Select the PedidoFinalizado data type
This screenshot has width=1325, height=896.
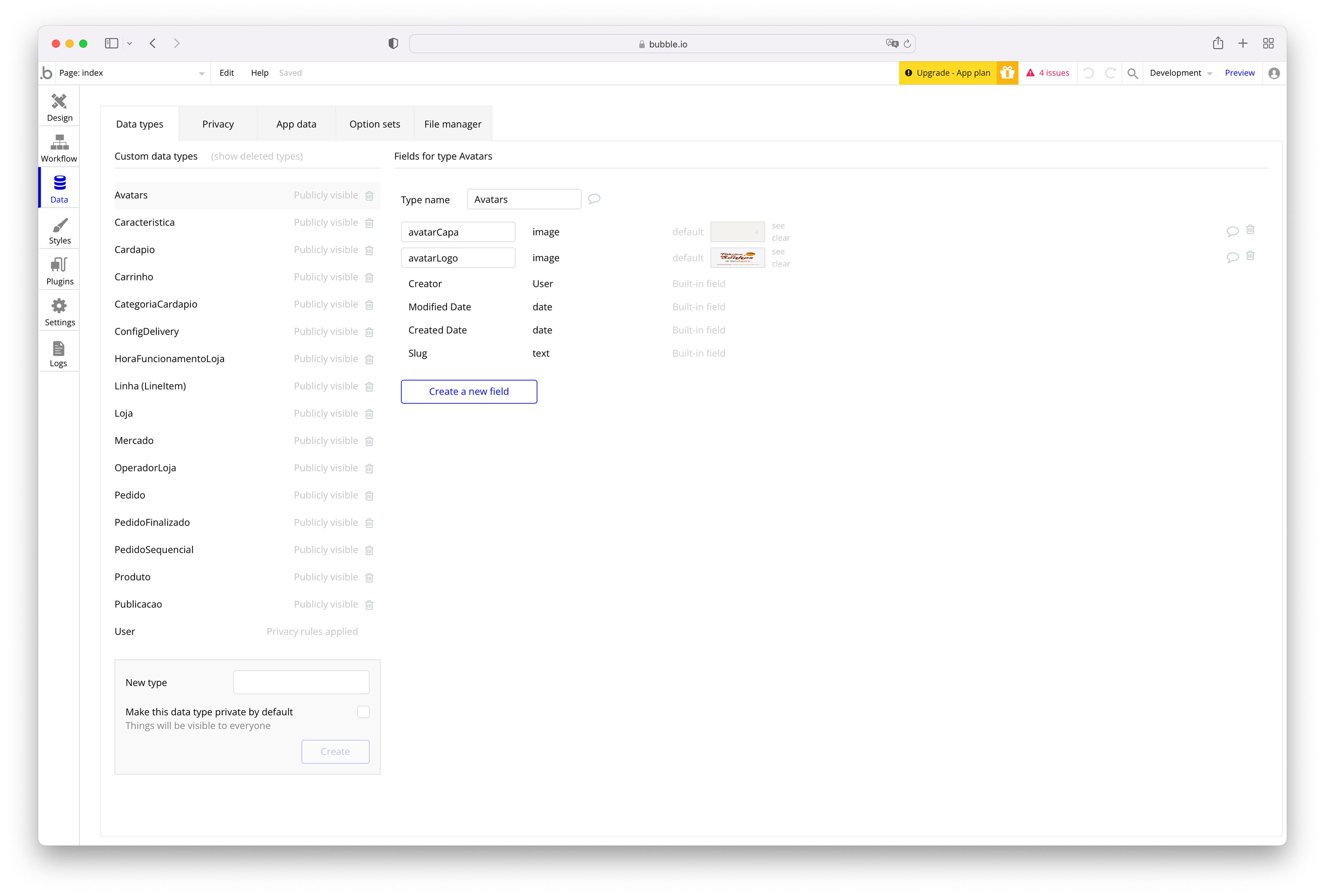(x=247, y=523)
